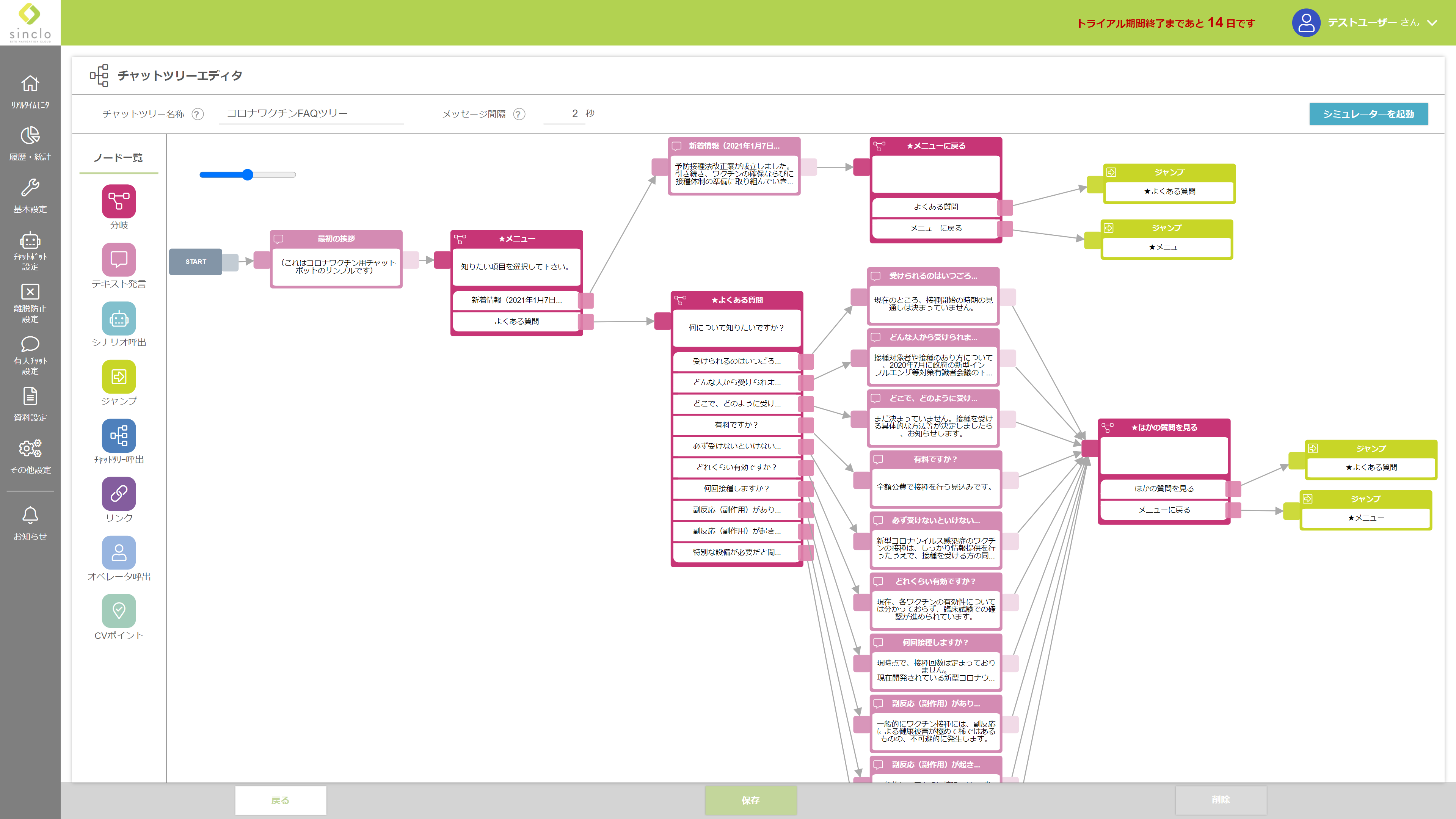This screenshot has width=1456, height=819.
Task: Select top ジャンプ node to ★よくある質問
Action: click(x=1169, y=183)
